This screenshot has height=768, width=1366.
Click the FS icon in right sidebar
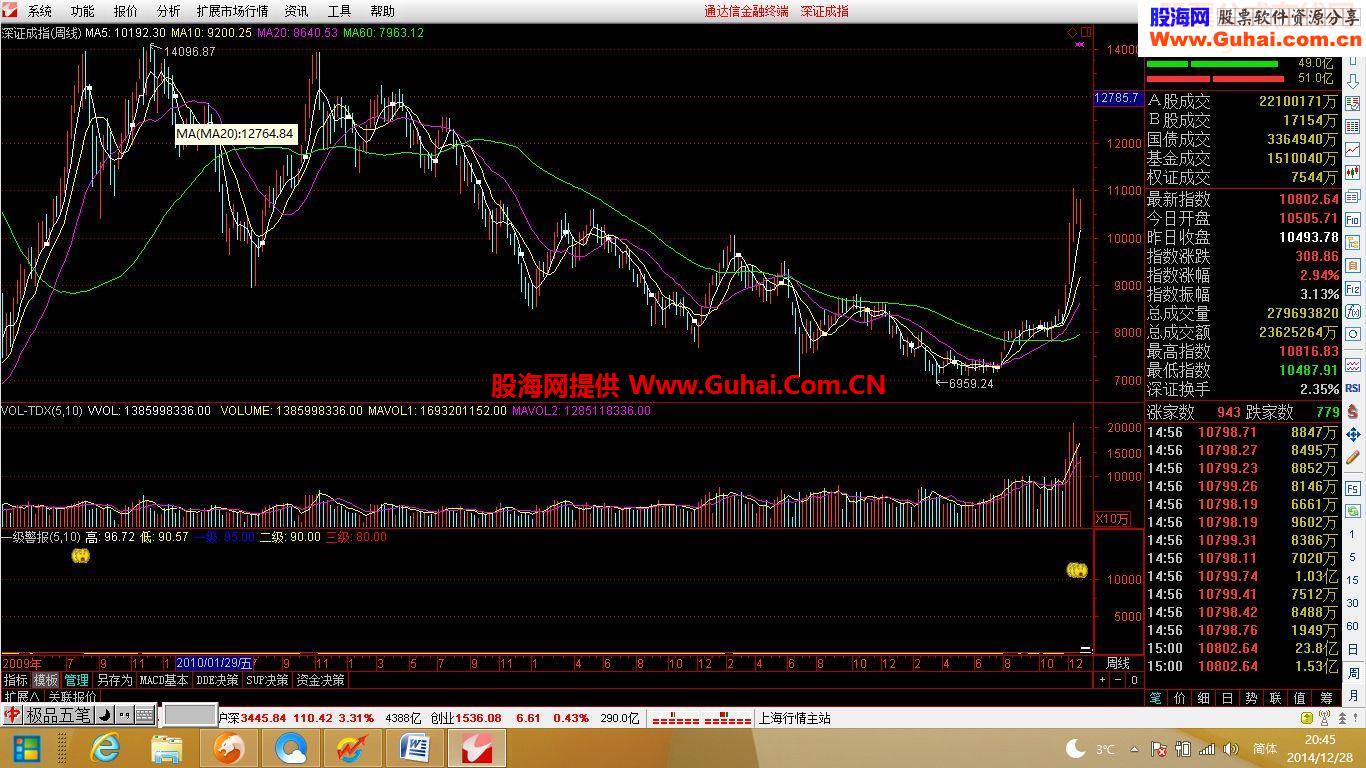(1353, 487)
